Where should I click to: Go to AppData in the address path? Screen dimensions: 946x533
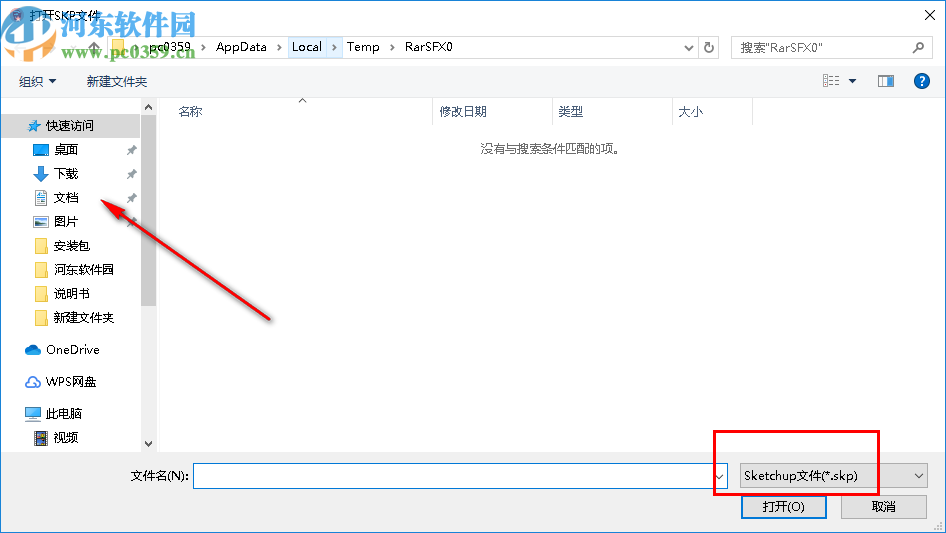[x=241, y=47]
